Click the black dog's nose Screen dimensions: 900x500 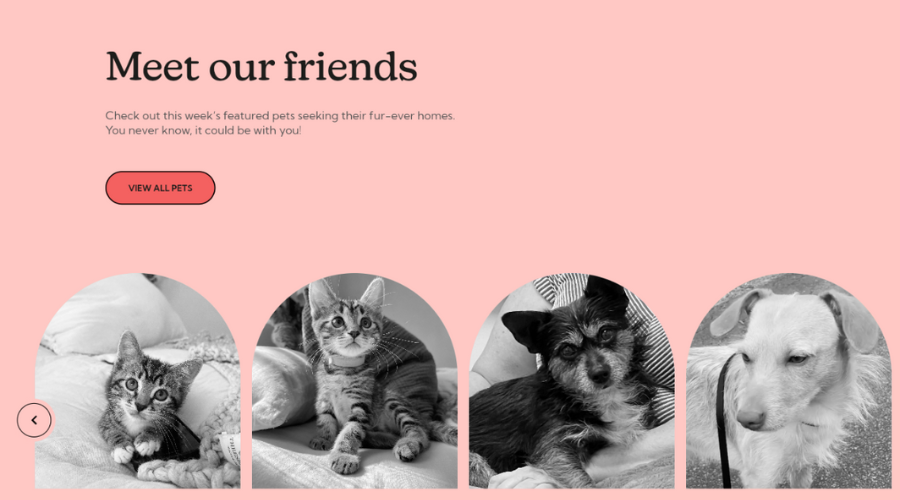pyautogui.click(x=599, y=375)
